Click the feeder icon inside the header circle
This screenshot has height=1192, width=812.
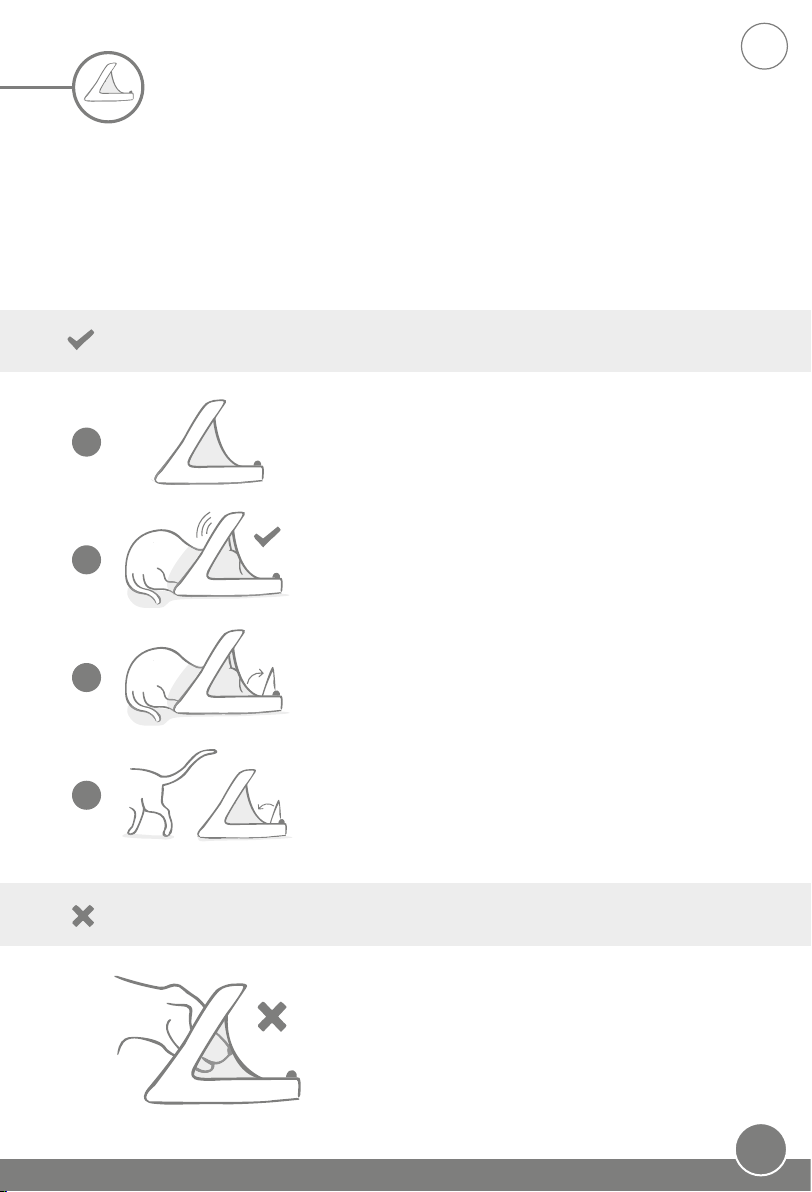[109, 84]
